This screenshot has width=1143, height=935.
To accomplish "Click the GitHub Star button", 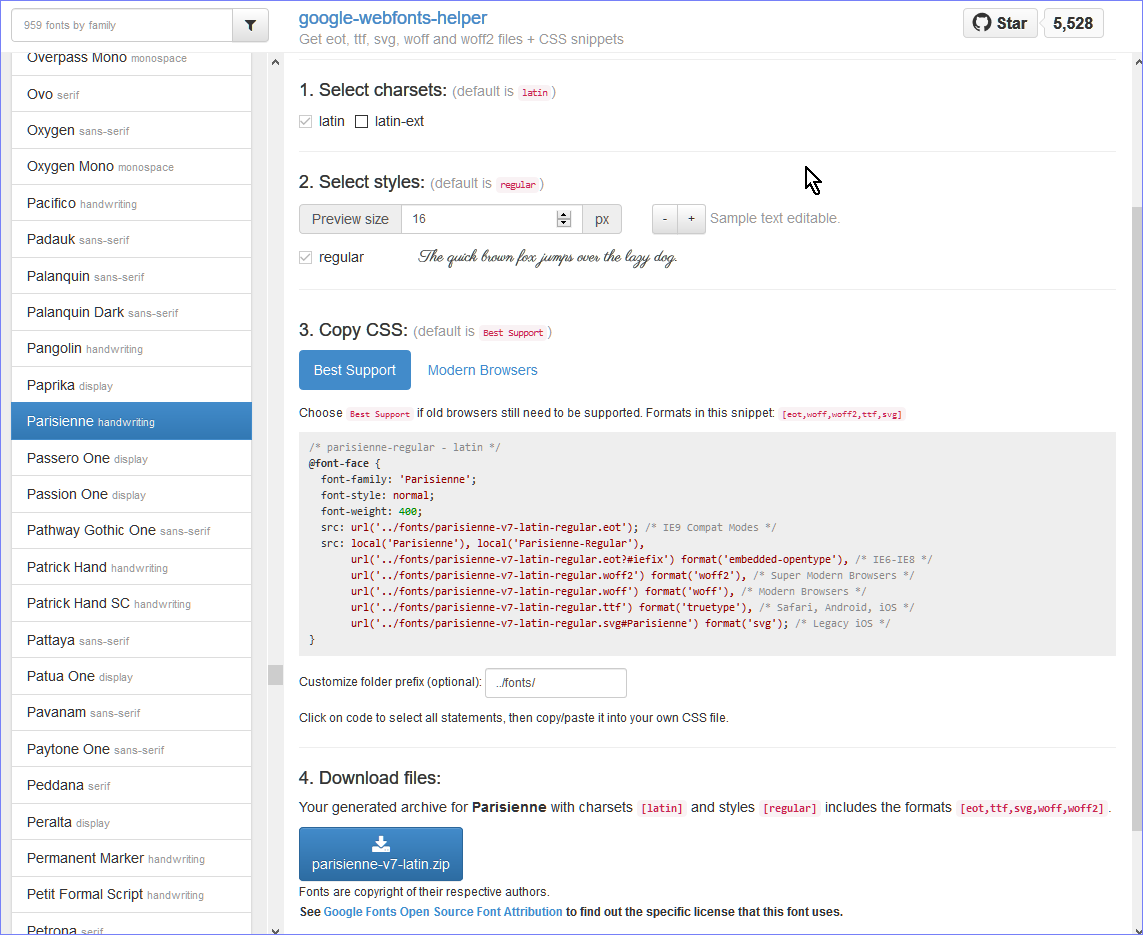I will 999,23.
